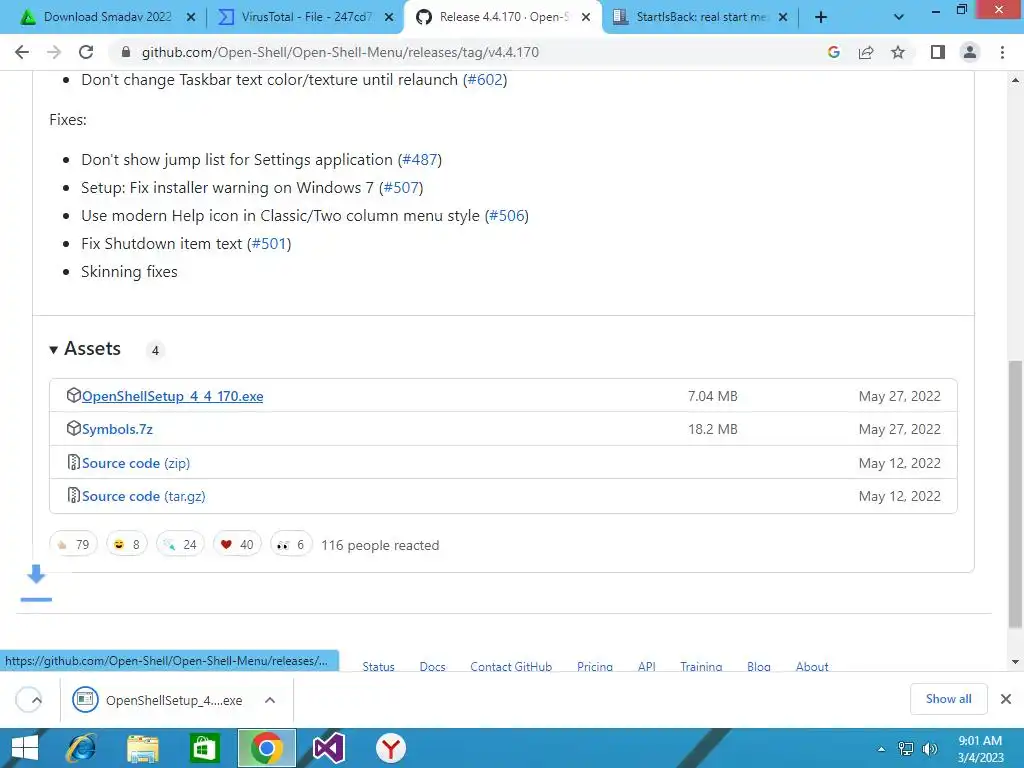The width and height of the screenshot is (1024, 768).
Task: Toggle laugh reaction with 8
Action: [127, 545]
